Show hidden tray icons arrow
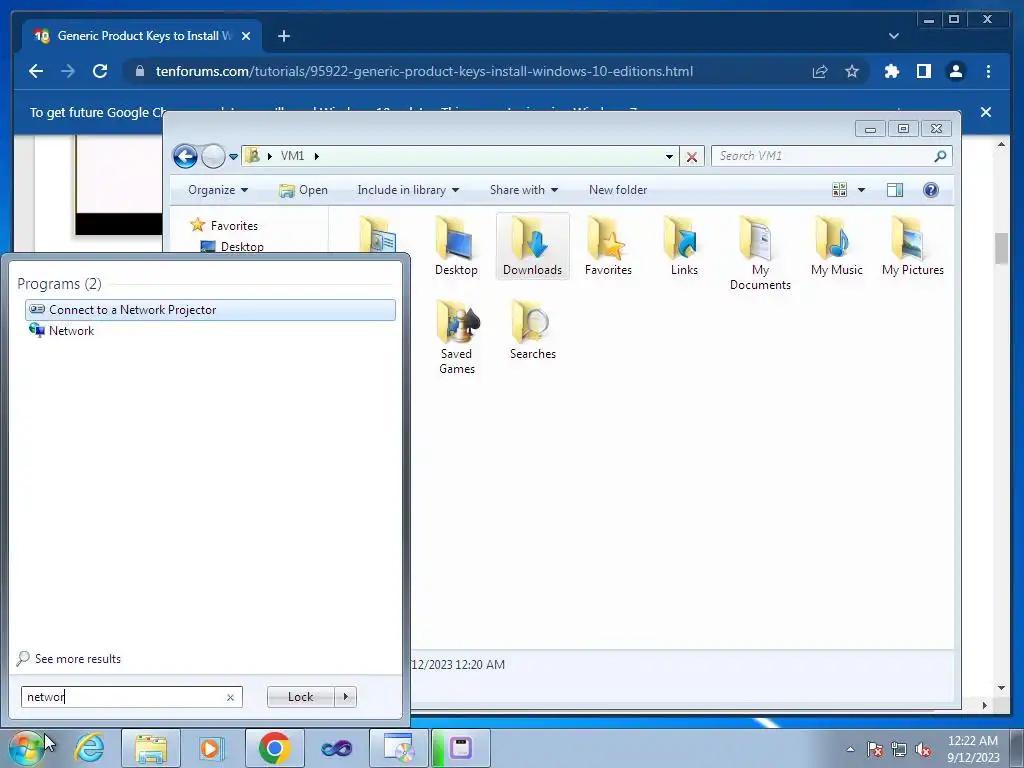Image resolution: width=1024 pixels, height=768 pixels. point(850,749)
